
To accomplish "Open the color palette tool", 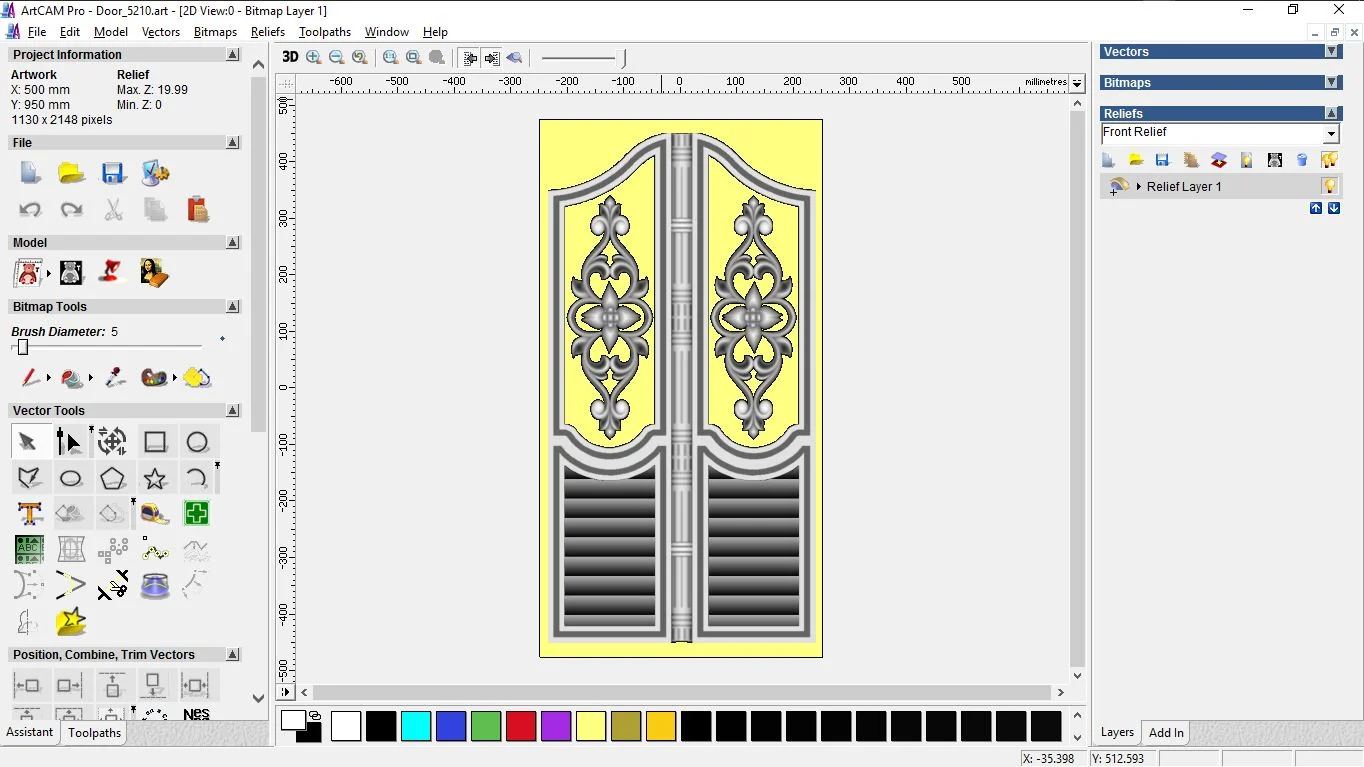I will pyautogui.click(x=156, y=377).
